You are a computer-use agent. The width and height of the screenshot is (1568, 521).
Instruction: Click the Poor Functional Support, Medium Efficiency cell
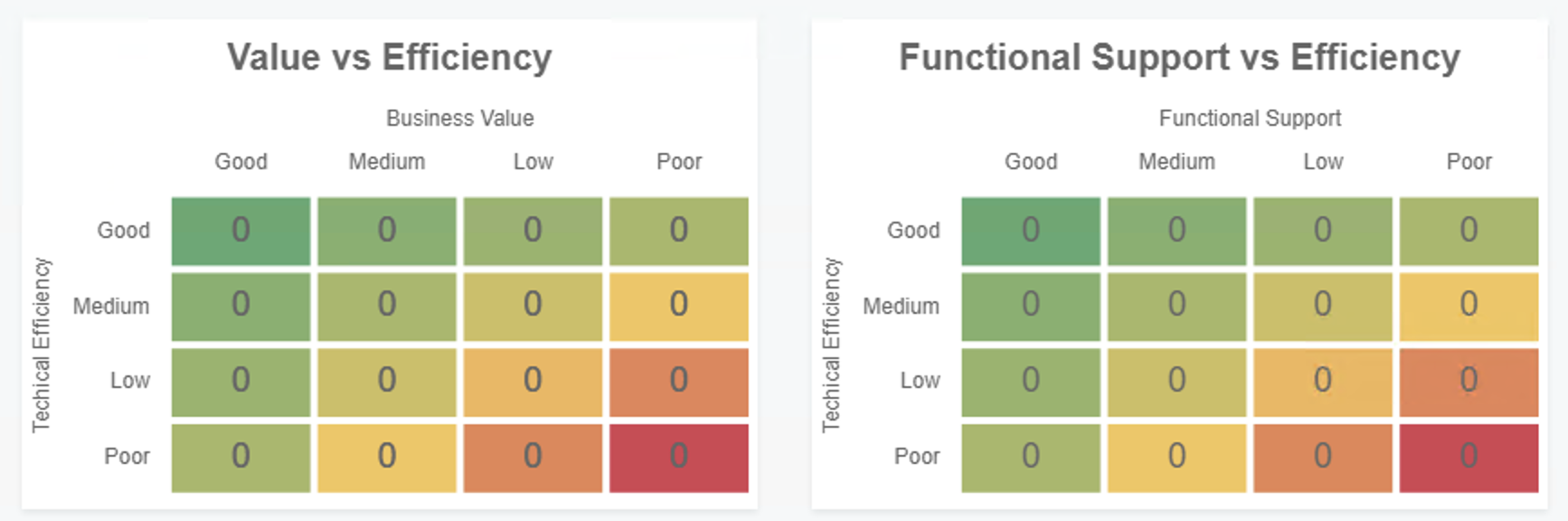(x=1469, y=307)
